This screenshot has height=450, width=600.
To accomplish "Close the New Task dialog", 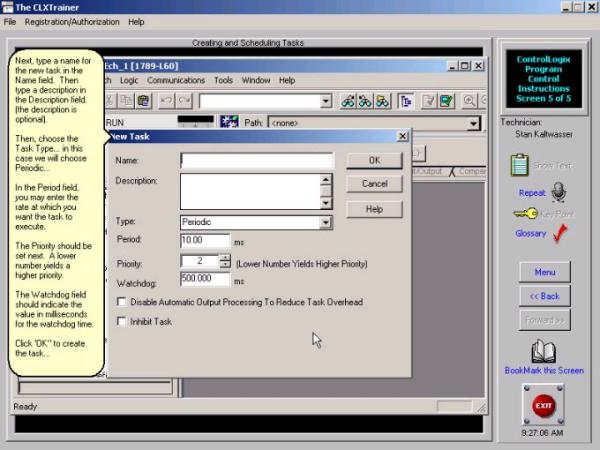I will point(403,136).
